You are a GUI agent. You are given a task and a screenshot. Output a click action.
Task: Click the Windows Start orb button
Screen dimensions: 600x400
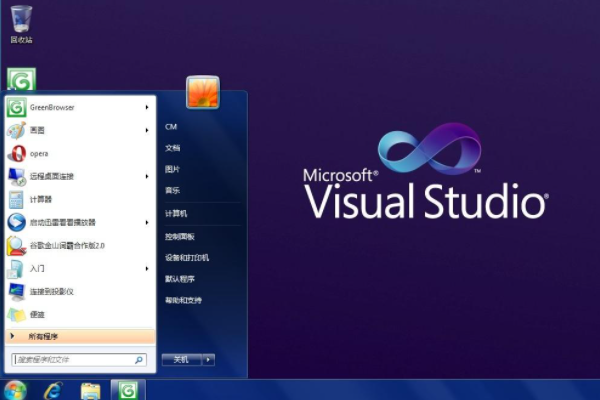(15, 390)
